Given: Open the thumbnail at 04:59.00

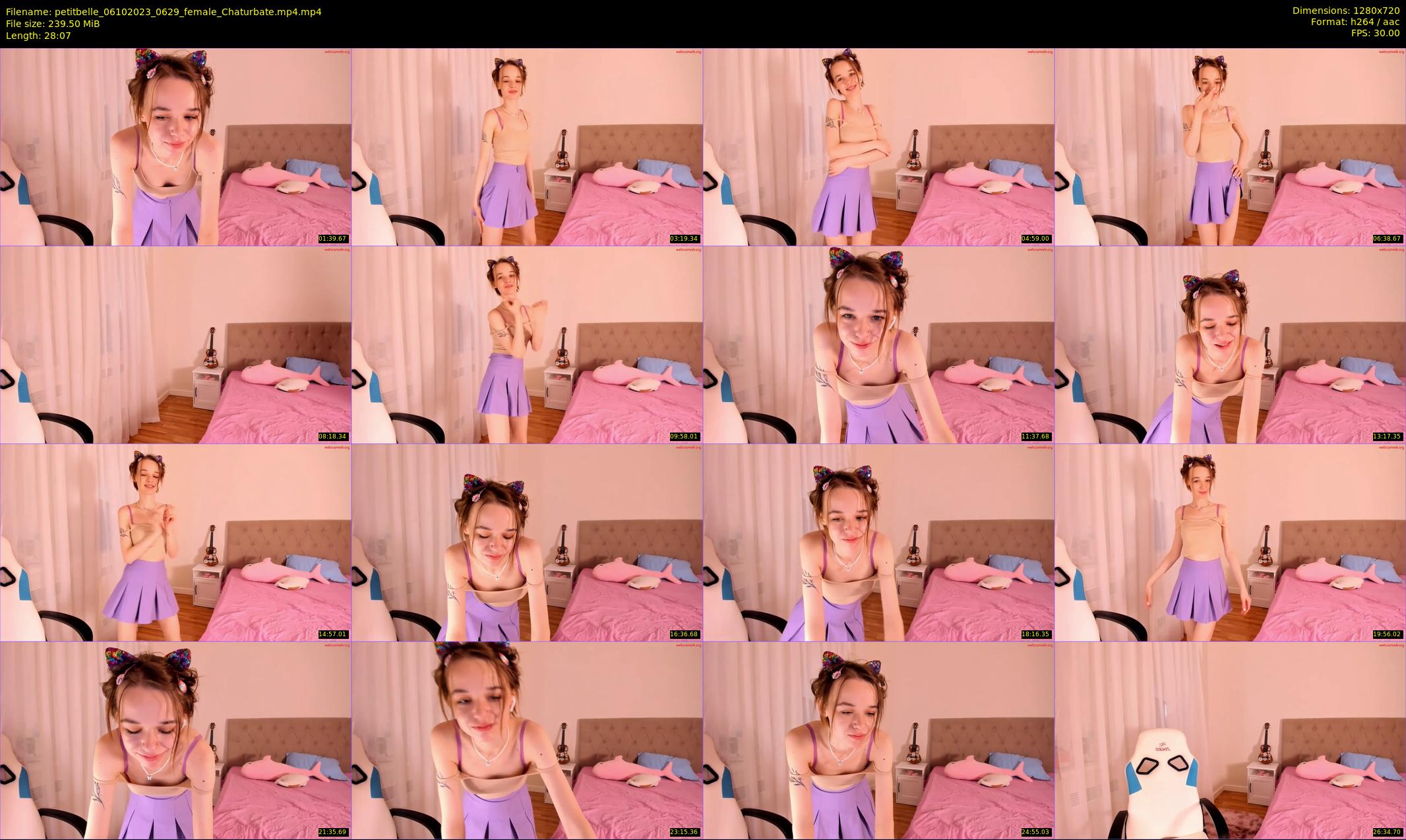Looking at the screenshot, I should tap(878, 146).
